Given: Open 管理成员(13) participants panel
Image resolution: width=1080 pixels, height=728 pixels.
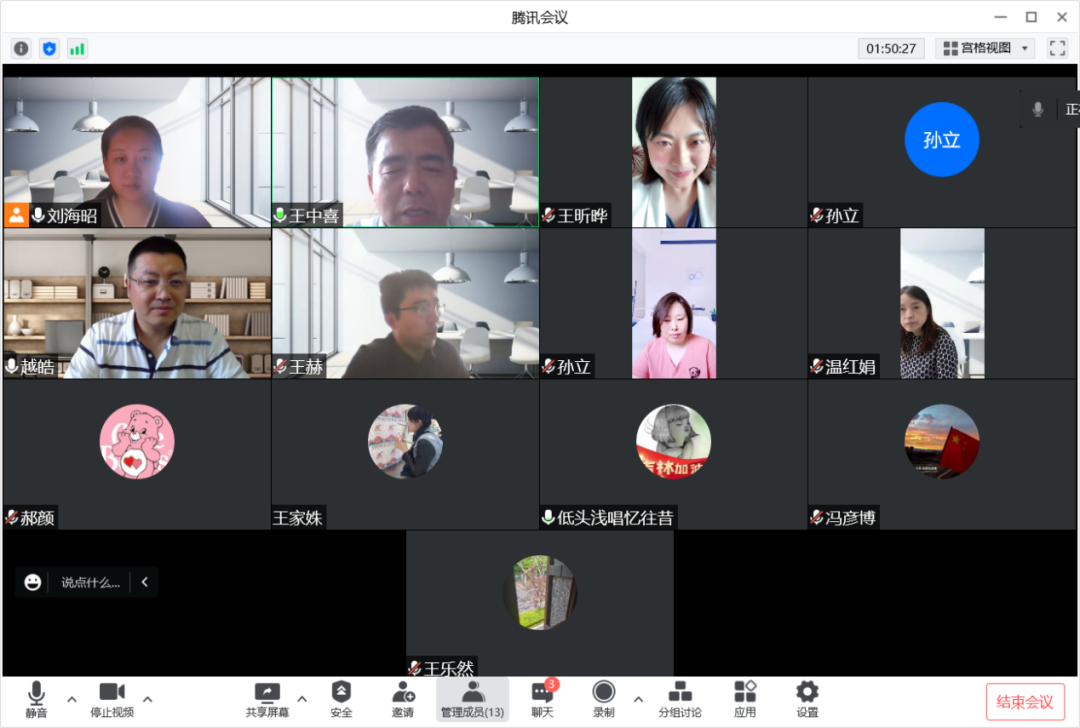Looking at the screenshot, I should click(x=472, y=698).
